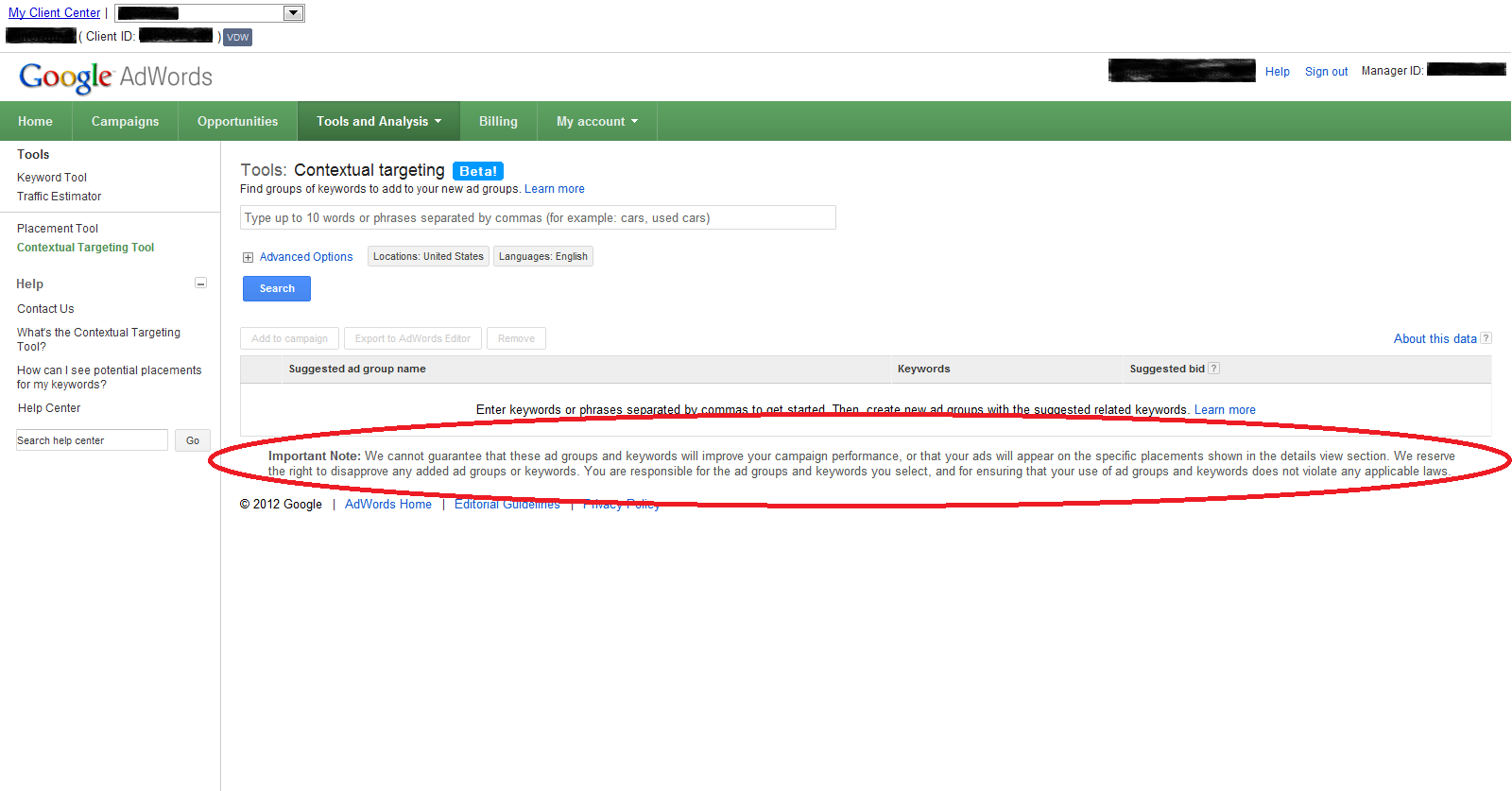This screenshot has width=1512, height=791.
Task: Open AdWords Home footer link
Action: point(388,505)
